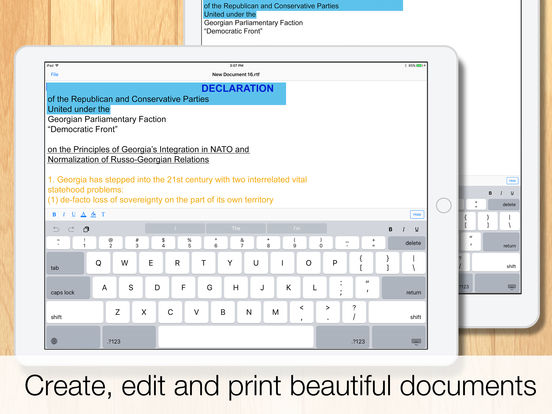Viewport: 552px width, 414px height.
Task: Tap the redo arrow above keyboard
Action: (x=71, y=230)
